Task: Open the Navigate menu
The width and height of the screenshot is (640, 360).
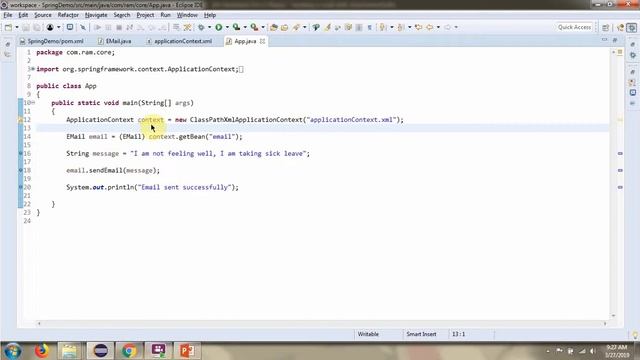Action: (x=96, y=15)
